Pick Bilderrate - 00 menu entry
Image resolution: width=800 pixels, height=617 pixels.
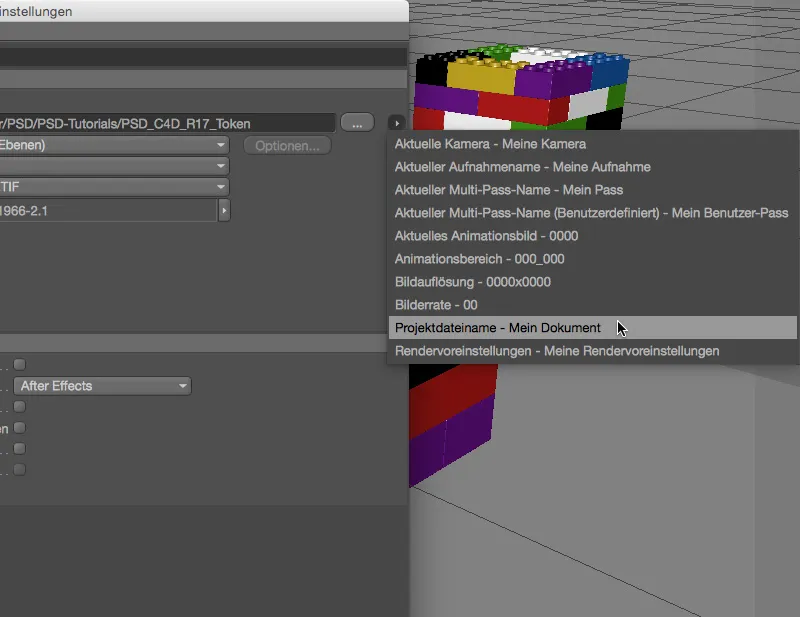[592, 305]
